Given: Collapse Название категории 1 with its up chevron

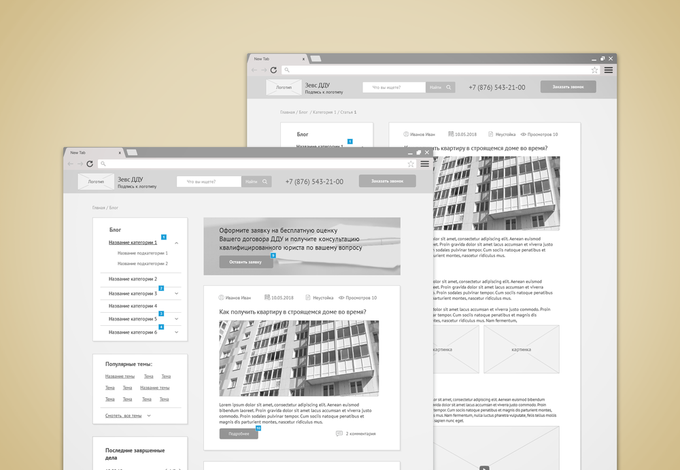Looking at the screenshot, I should (177, 243).
